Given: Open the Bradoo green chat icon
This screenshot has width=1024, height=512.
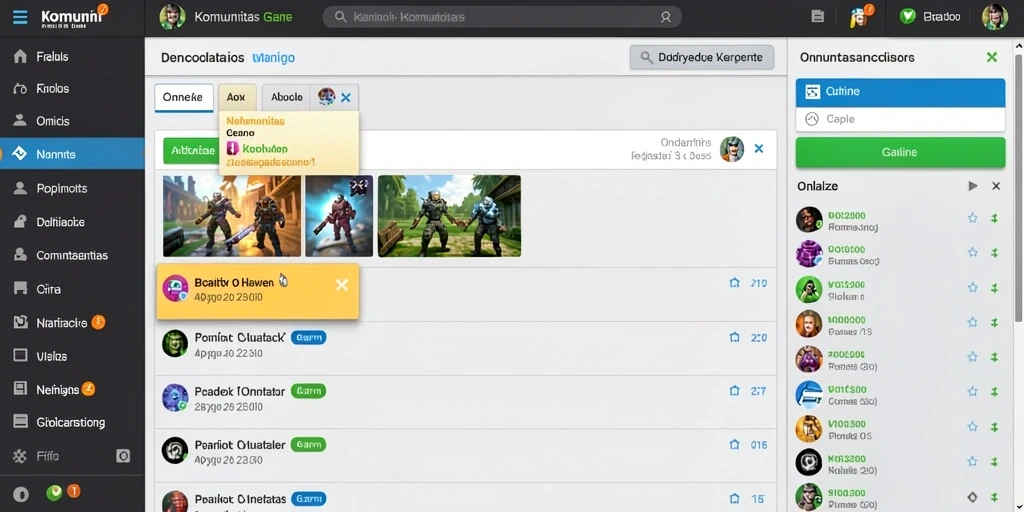Looking at the screenshot, I should click(907, 17).
